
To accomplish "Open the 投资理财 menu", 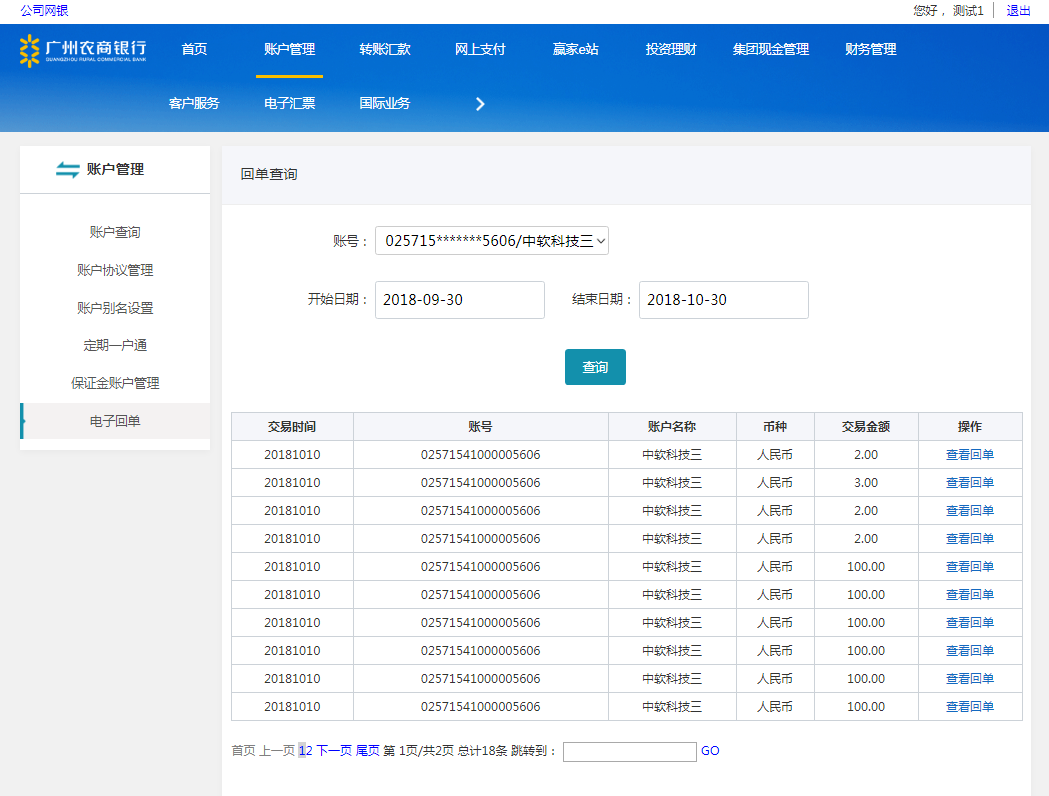I will 670,49.
